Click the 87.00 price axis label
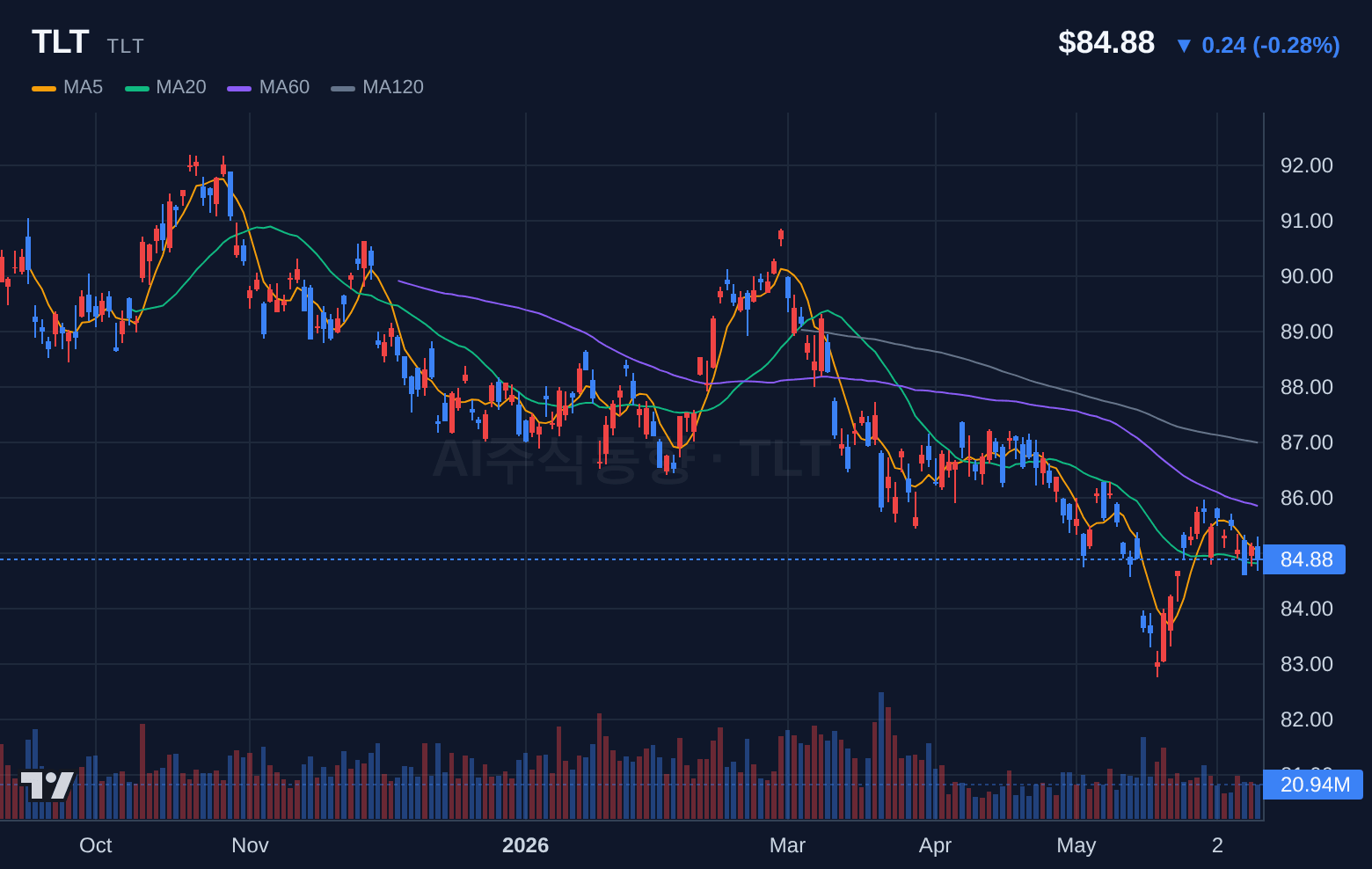Image resolution: width=1372 pixels, height=869 pixels. pyautogui.click(x=1307, y=442)
